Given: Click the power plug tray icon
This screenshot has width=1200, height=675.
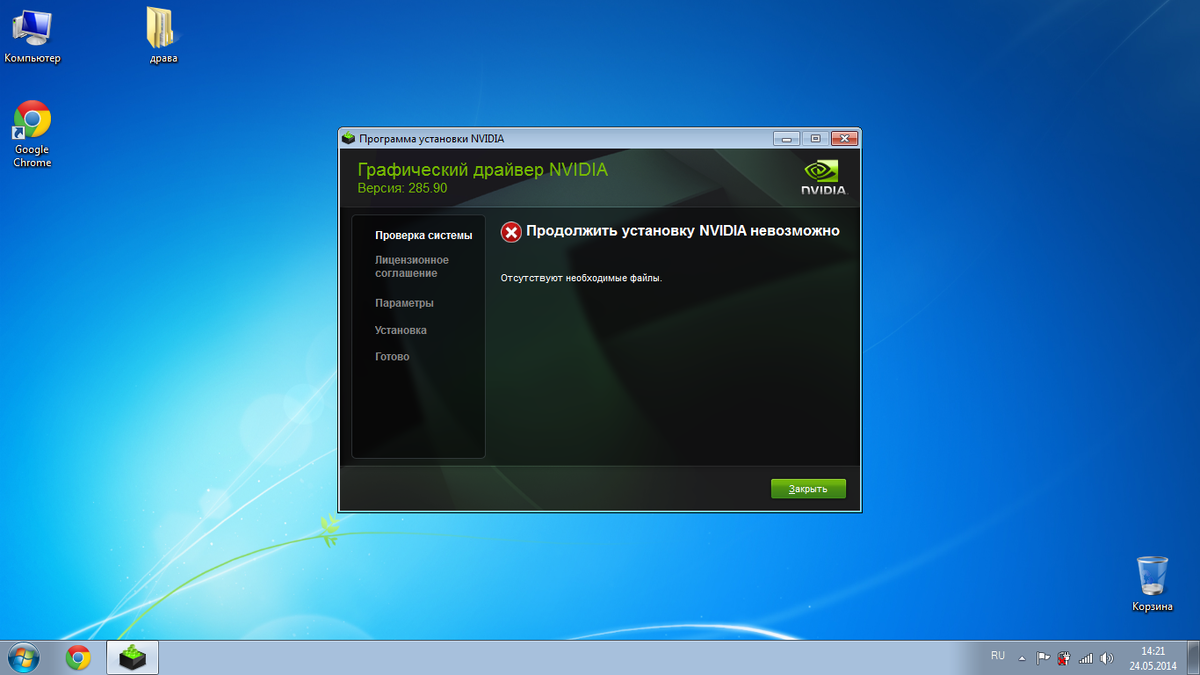Looking at the screenshot, I should [1065, 658].
